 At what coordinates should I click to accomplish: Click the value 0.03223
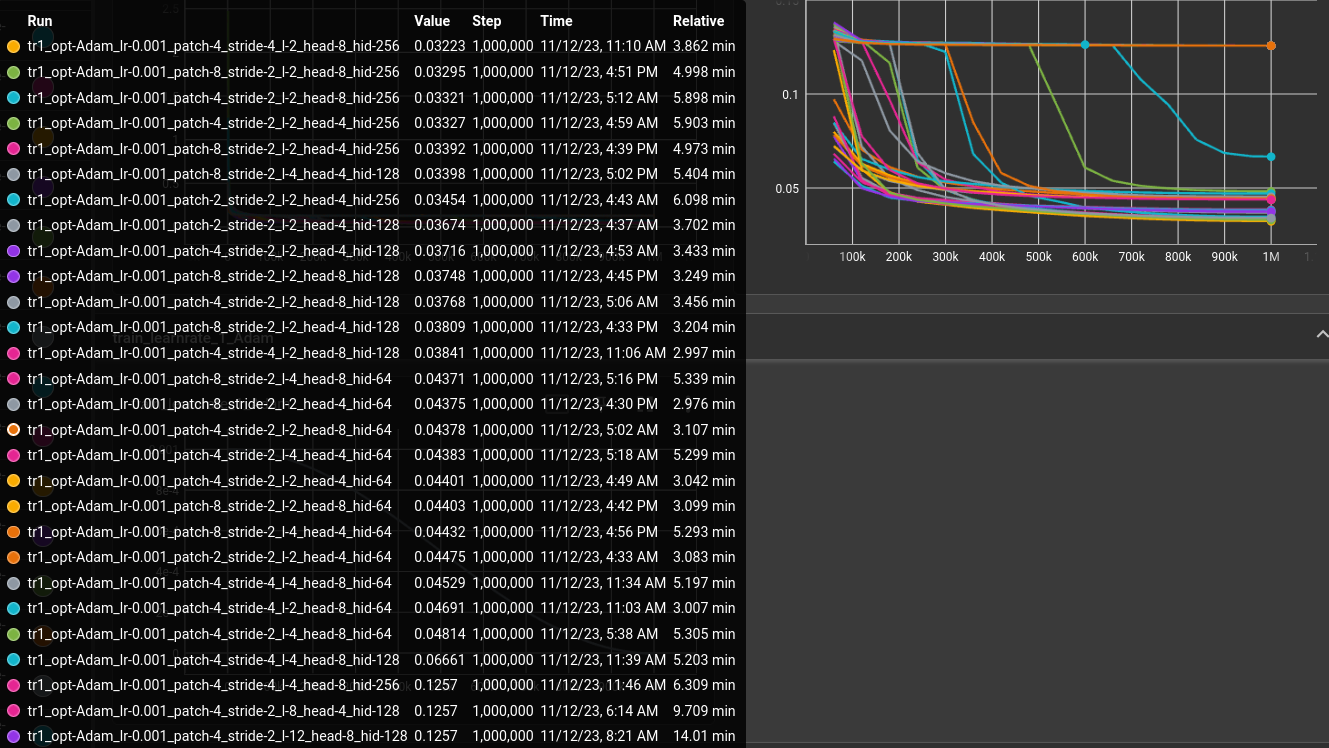(x=440, y=47)
